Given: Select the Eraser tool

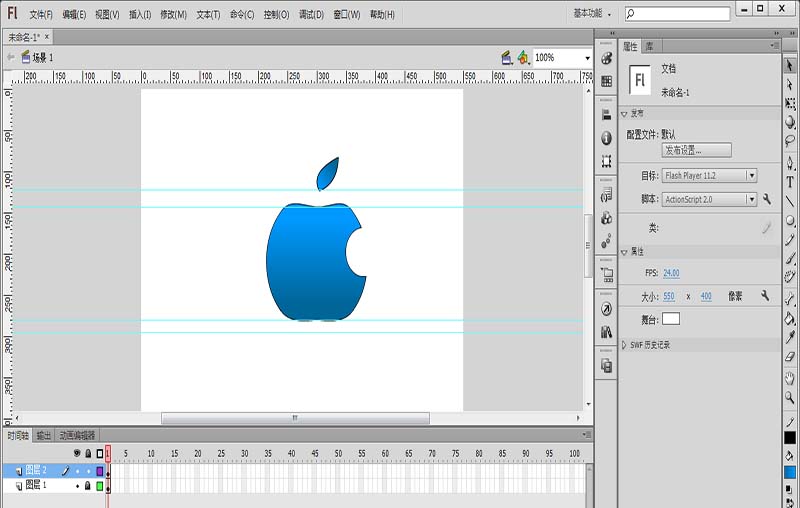Looking at the screenshot, I should pos(790,357).
